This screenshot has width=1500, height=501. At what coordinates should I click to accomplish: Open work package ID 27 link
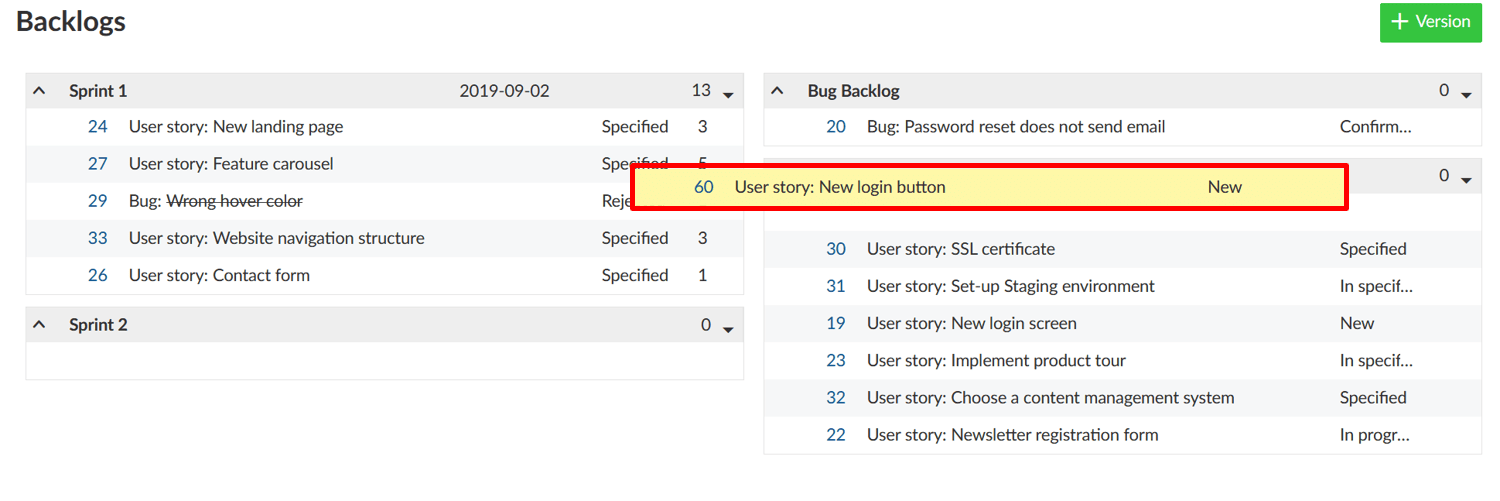97,164
